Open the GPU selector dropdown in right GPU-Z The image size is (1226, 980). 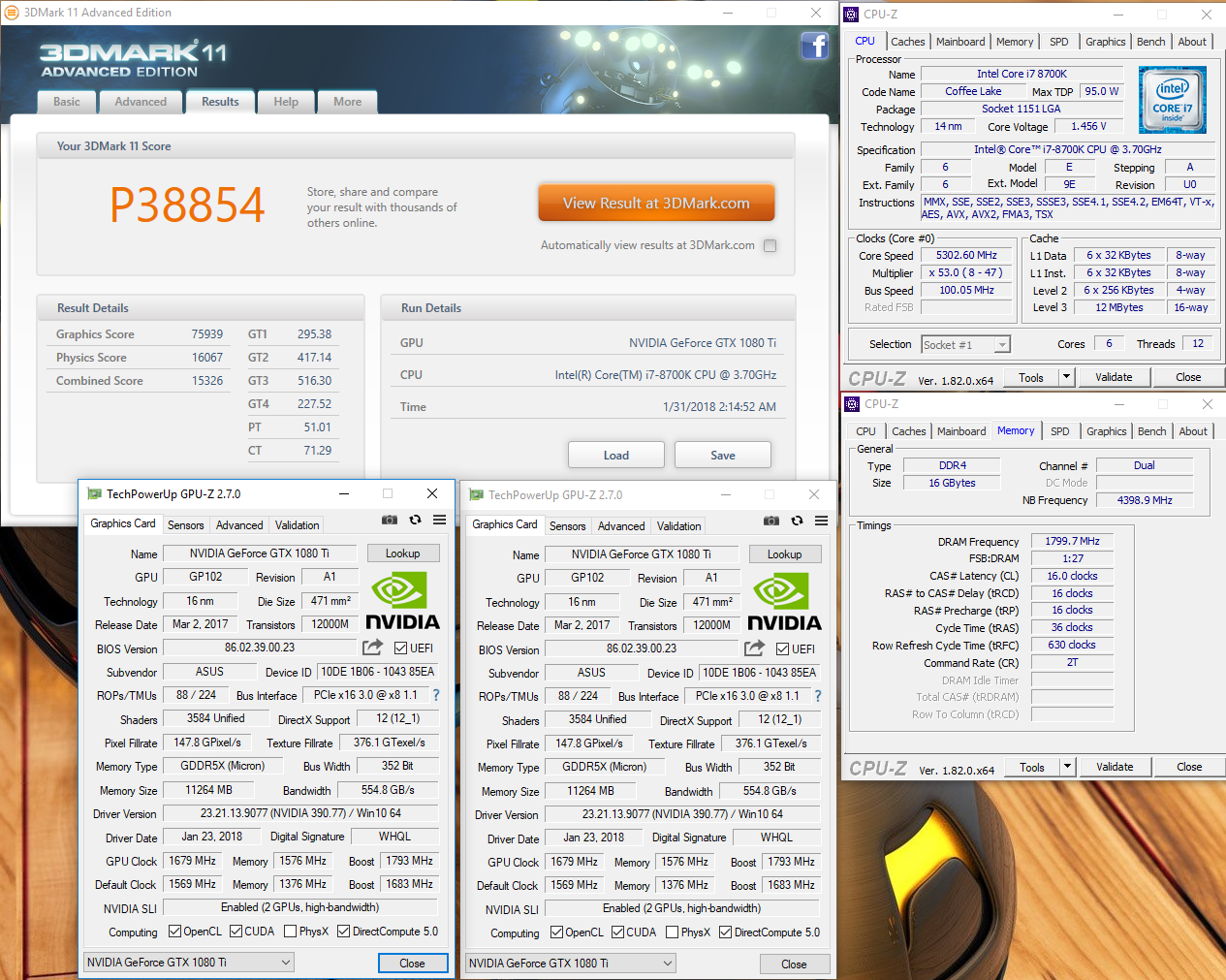click(570, 964)
